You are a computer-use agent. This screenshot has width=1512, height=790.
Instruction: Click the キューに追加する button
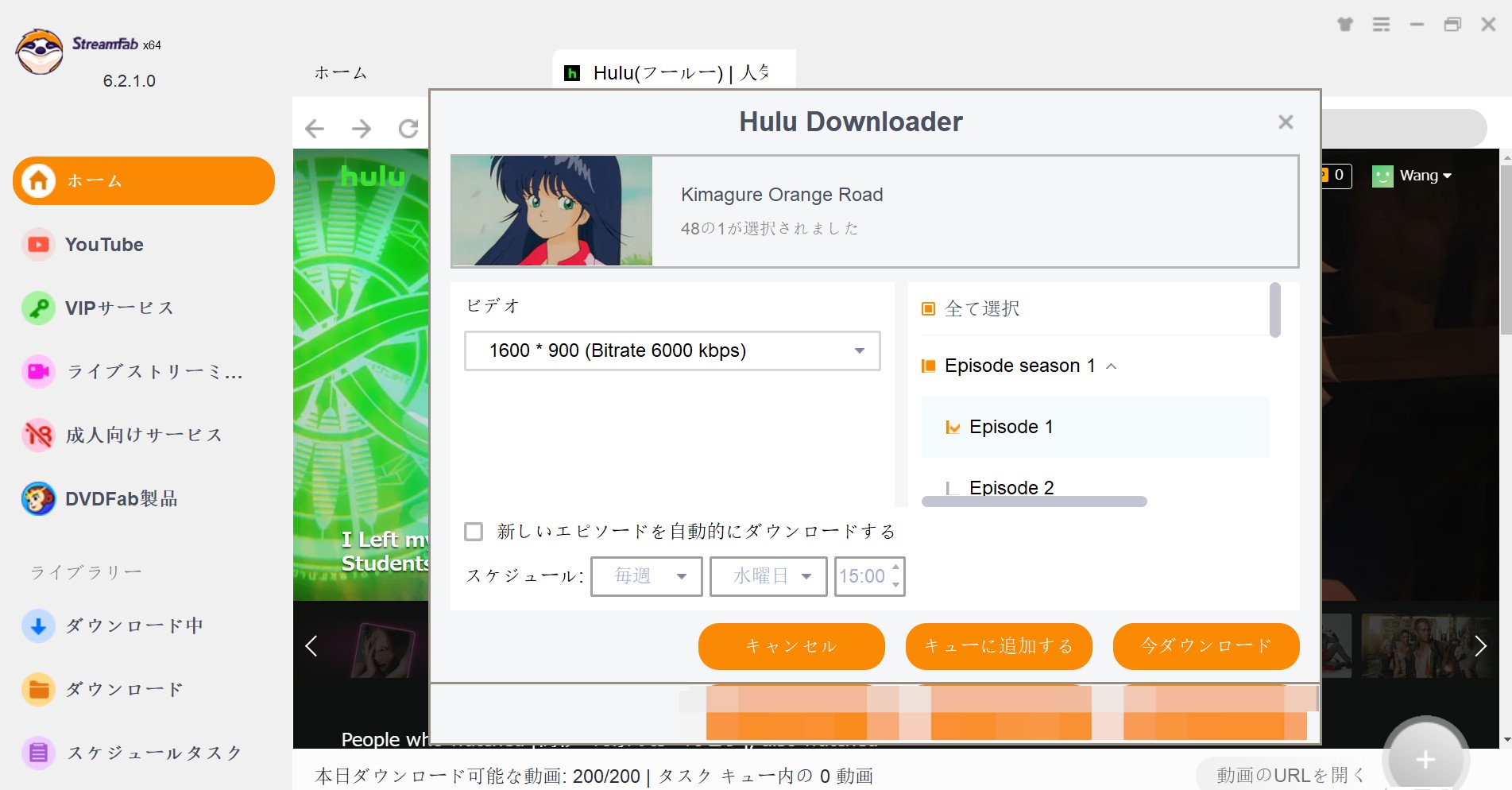999,646
